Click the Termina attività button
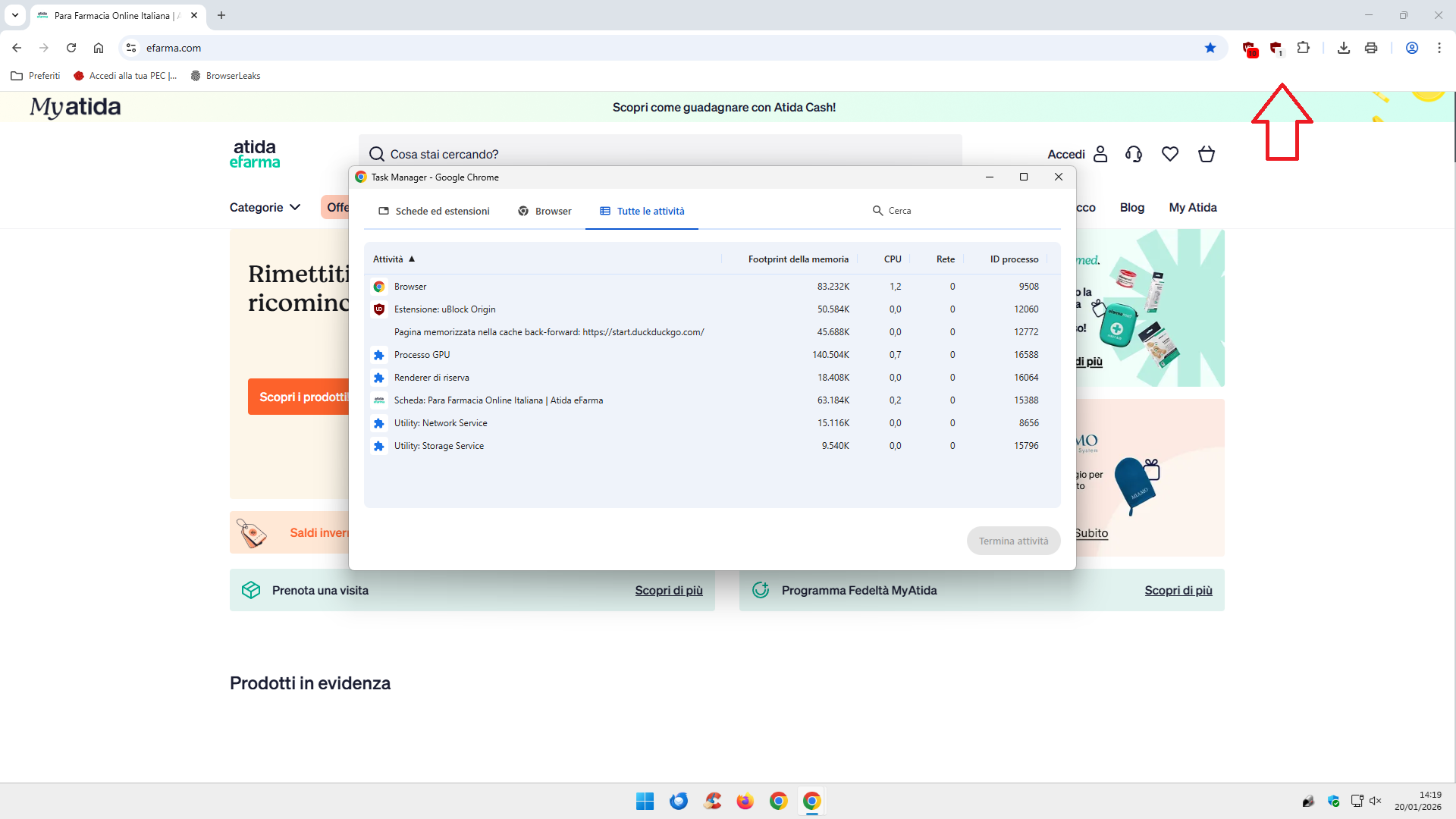The image size is (1456, 819). point(1013,541)
